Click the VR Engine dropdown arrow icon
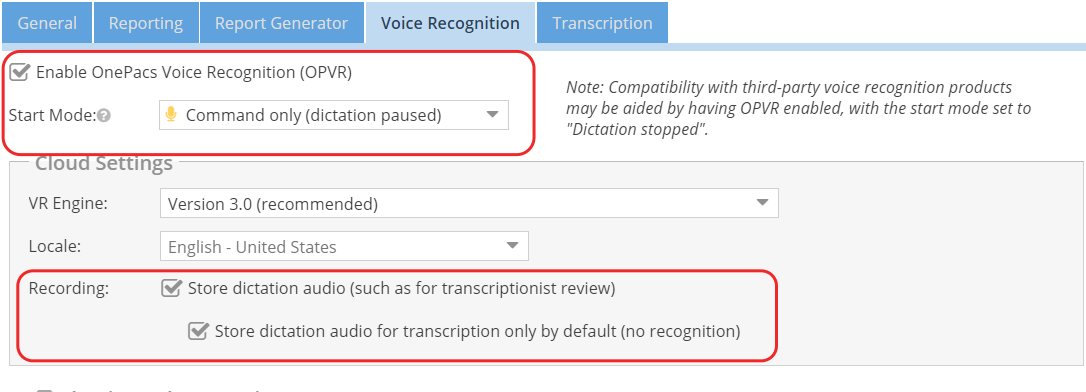 (763, 203)
